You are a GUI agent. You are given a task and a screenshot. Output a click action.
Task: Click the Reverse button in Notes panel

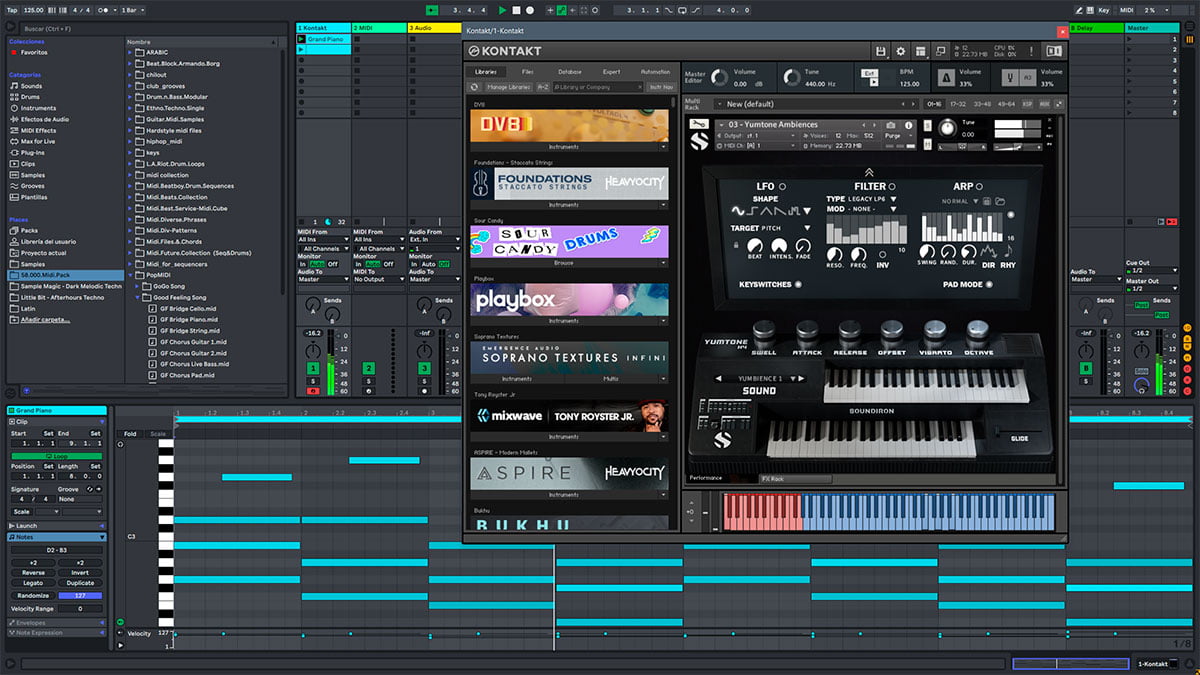point(32,573)
